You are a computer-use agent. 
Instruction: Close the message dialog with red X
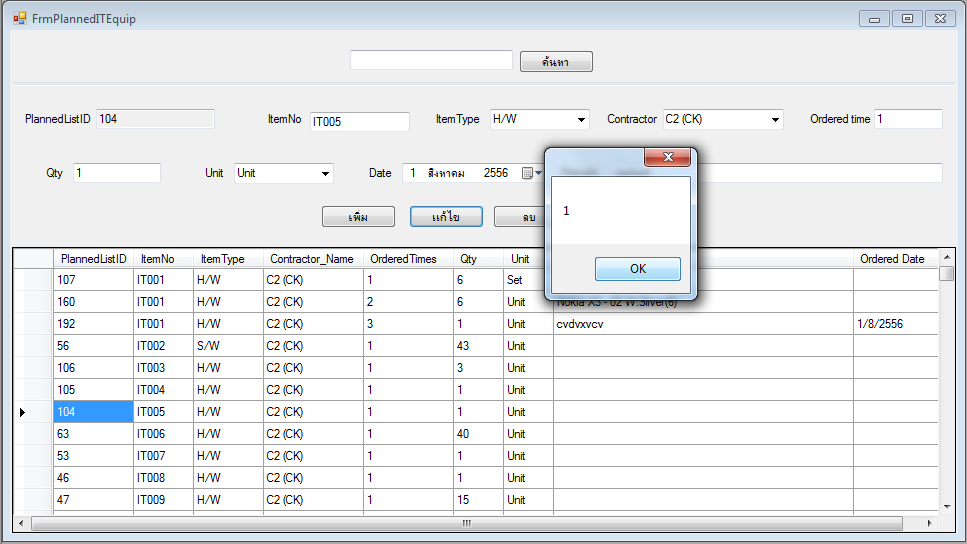(667, 158)
